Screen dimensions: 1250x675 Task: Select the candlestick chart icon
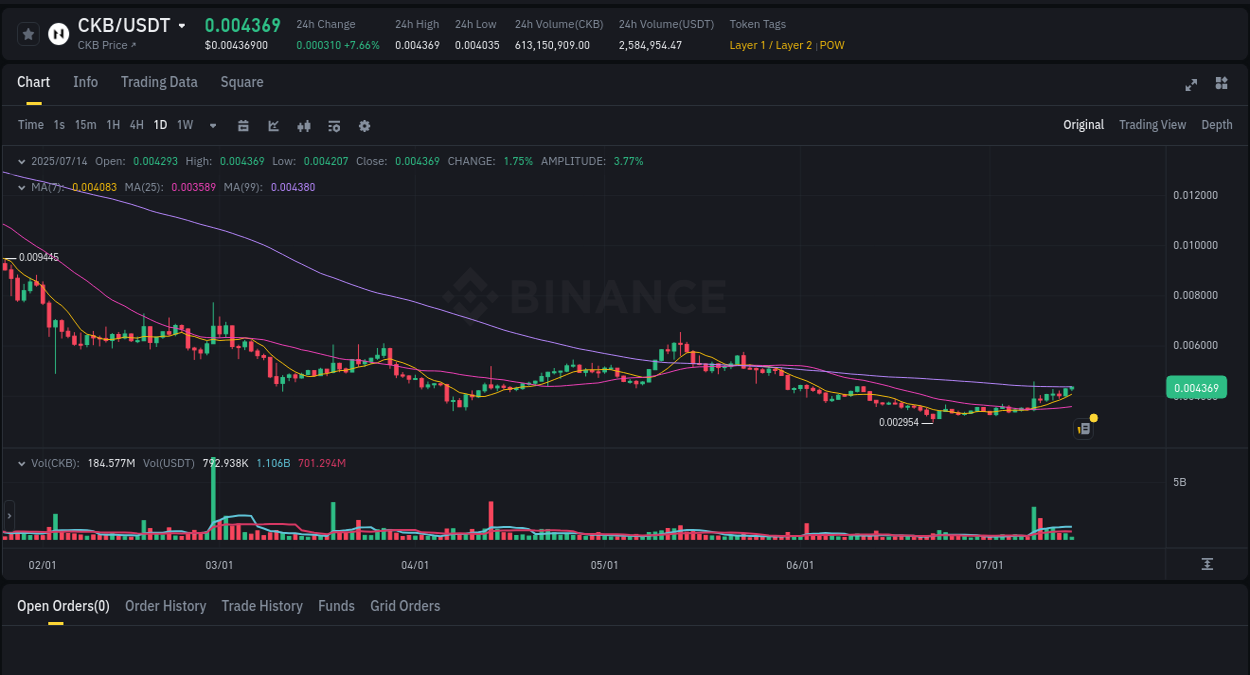303,125
